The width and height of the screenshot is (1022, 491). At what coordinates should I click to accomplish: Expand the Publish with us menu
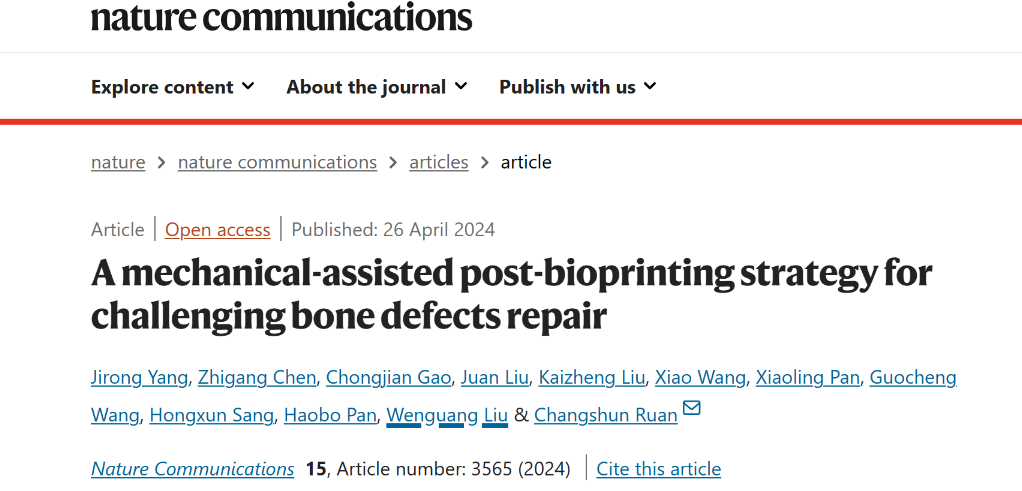pyautogui.click(x=577, y=87)
